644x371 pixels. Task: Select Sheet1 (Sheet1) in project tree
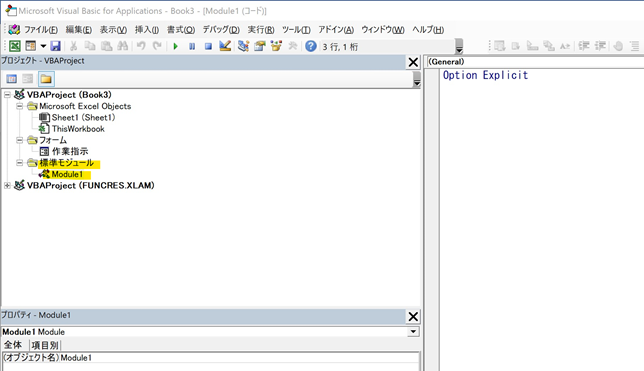coord(83,118)
